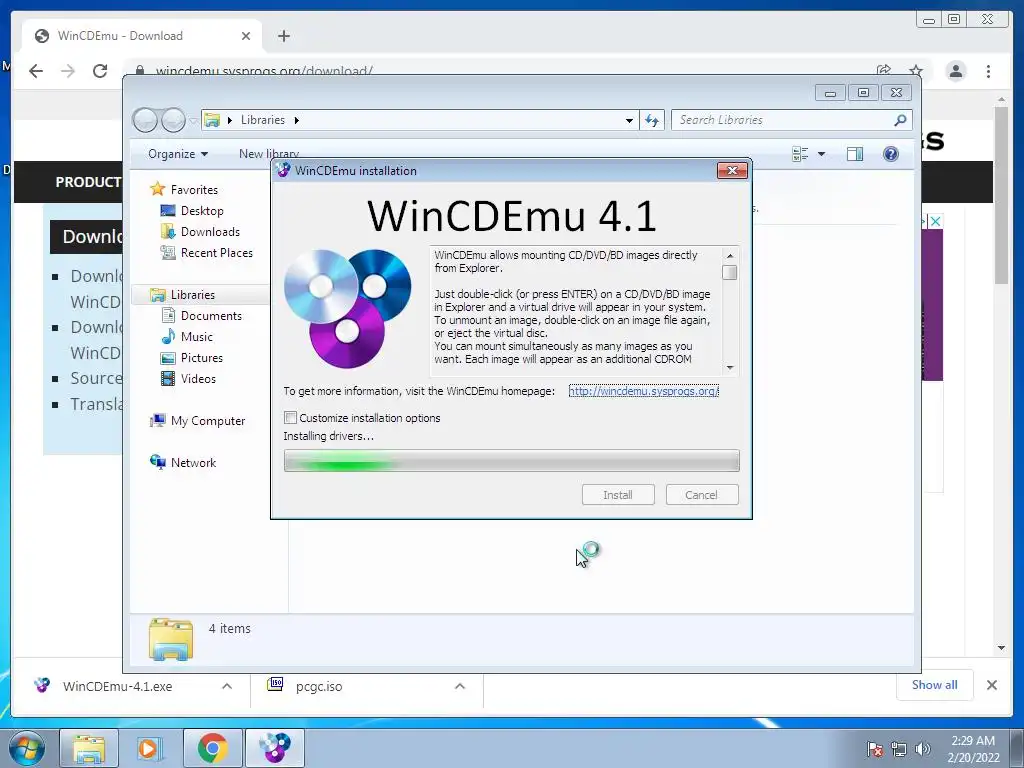1024x768 pixels.
Task: Click Libraries breadcrumb in address bar
Action: pyautogui.click(x=263, y=120)
